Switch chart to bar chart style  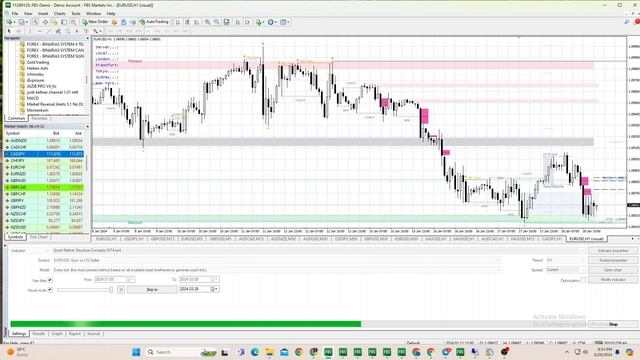point(178,22)
